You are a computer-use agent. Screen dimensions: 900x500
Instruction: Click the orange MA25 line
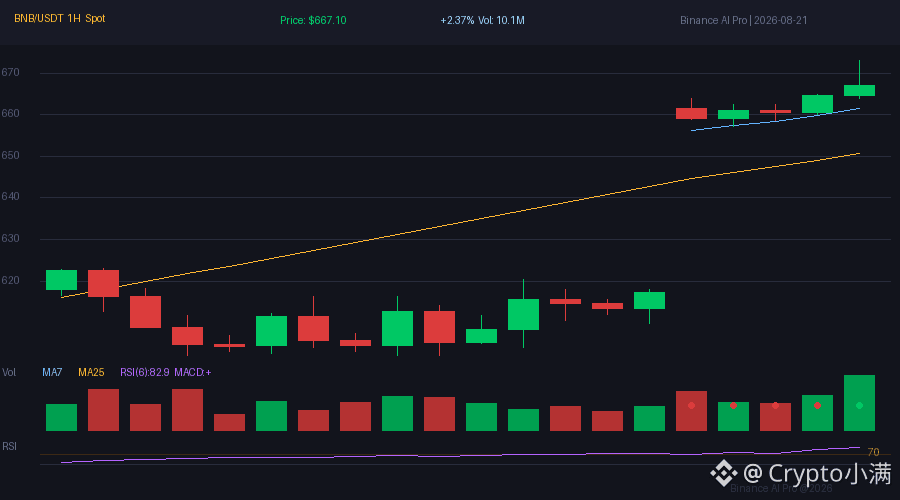point(459,223)
